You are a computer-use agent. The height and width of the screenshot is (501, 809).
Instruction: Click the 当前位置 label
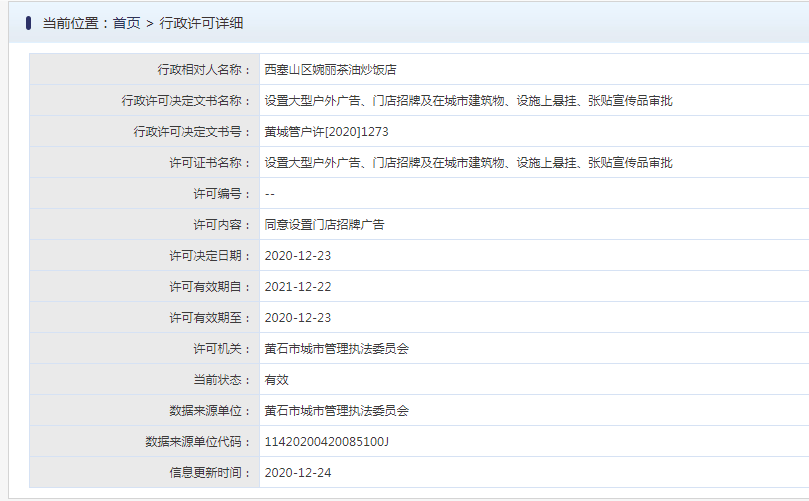pyautogui.click(x=70, y=23)
